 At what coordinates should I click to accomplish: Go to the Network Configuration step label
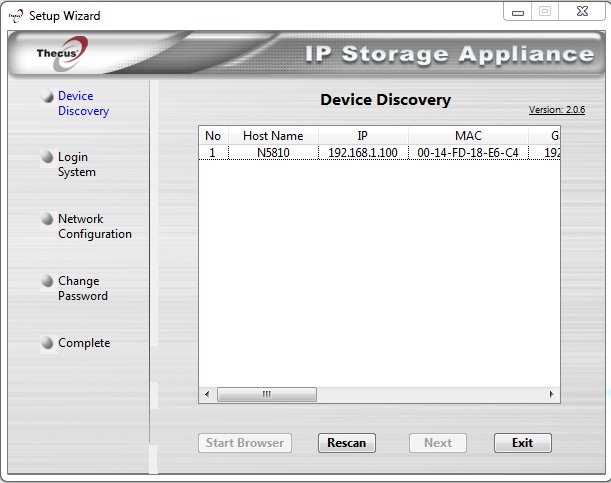[x=94, y=226]
